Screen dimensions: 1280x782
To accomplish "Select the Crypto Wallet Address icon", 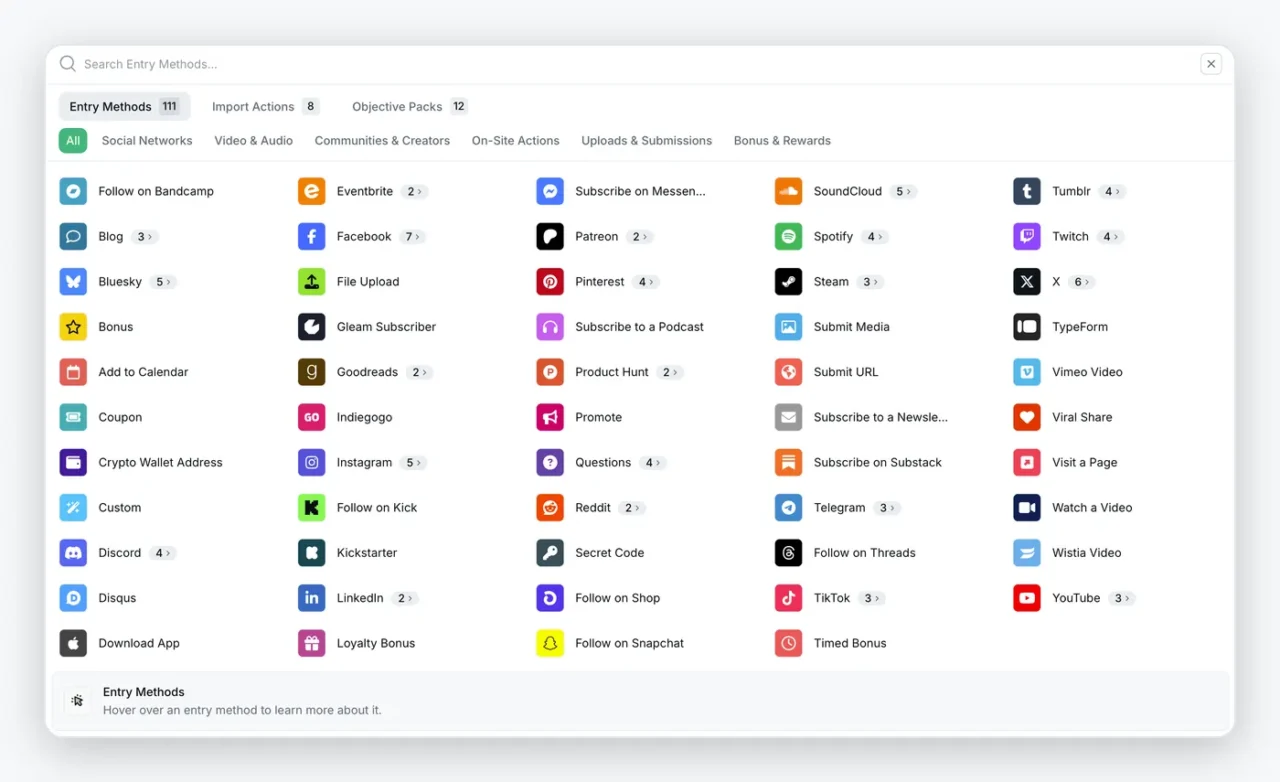I will (73, 463).
